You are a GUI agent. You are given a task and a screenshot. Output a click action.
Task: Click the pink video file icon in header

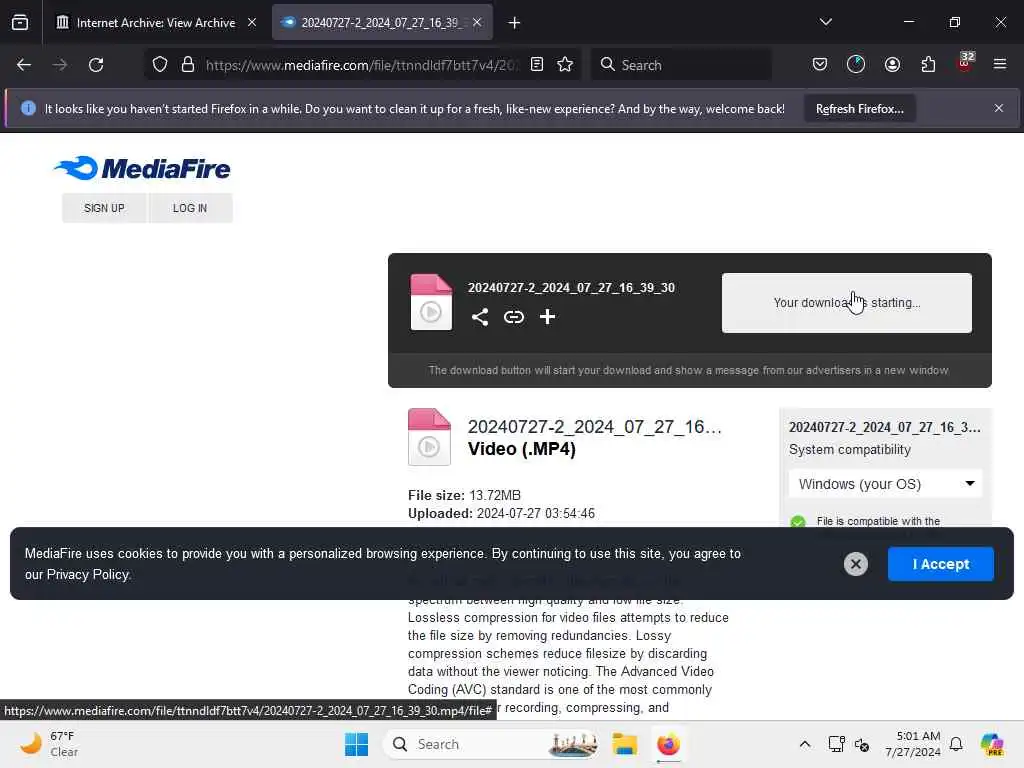431,302
